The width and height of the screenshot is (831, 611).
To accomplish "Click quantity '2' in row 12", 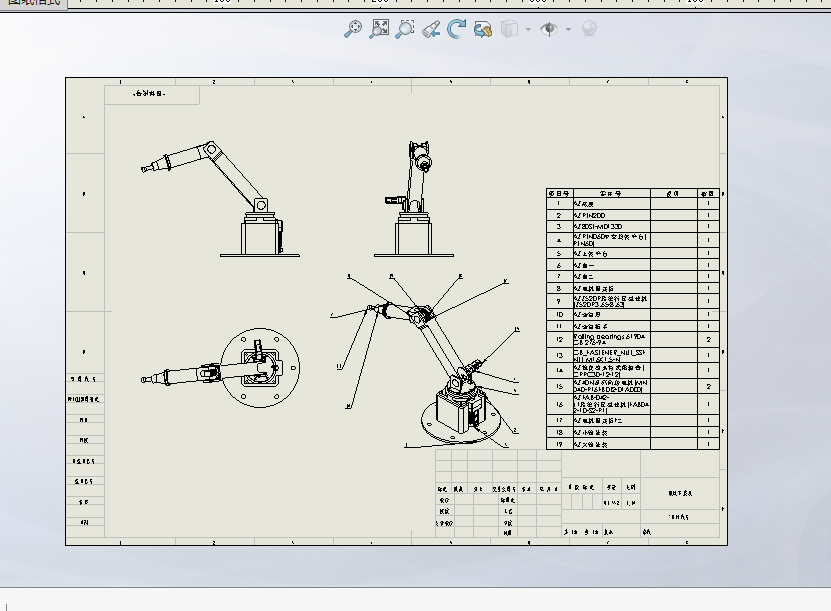I will coord(708,340).
